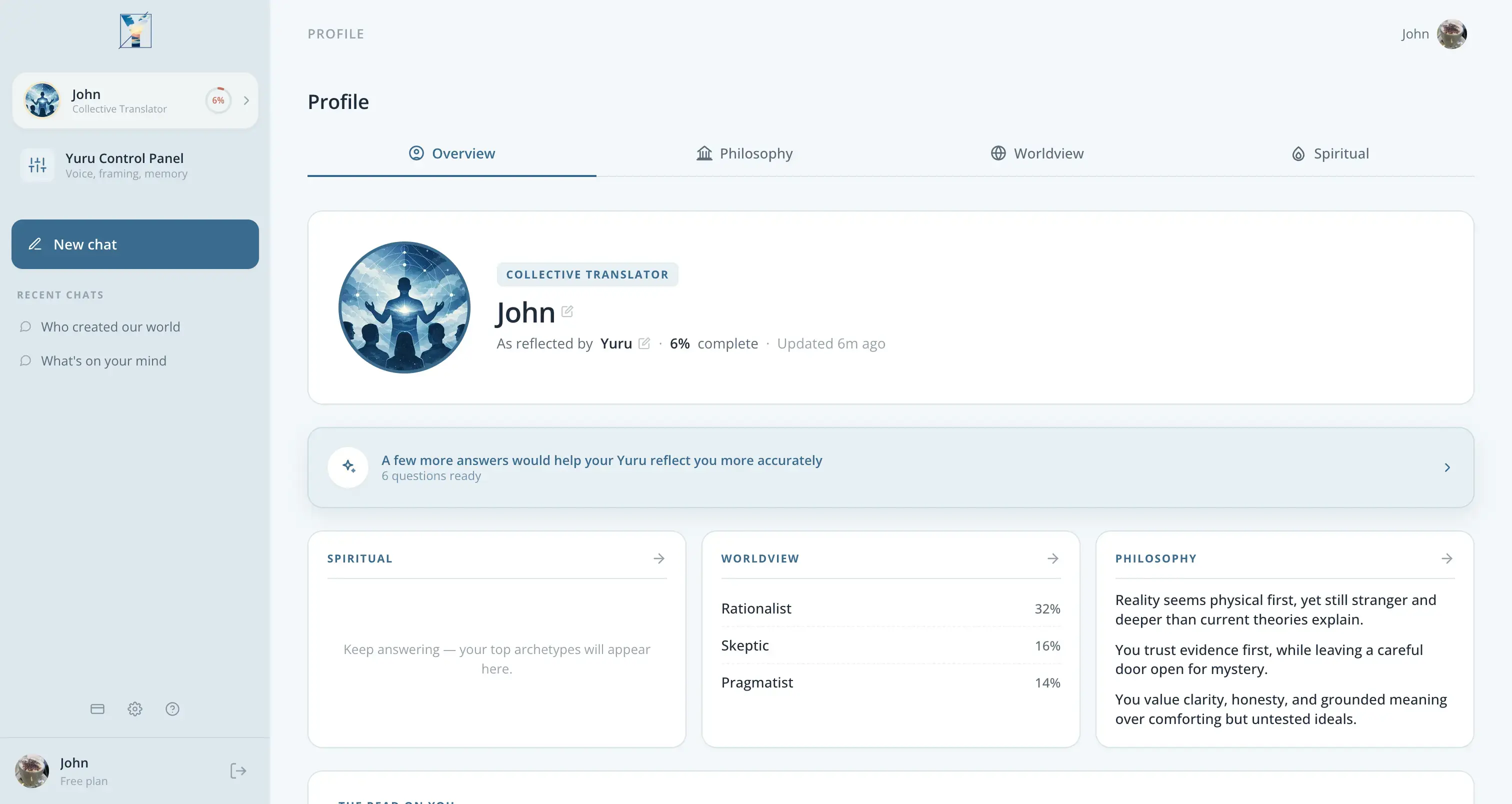This screenshot has width=1512, height=804.
Task: Open settings gear icon in sidebar
Action: [x=135, y=709]
